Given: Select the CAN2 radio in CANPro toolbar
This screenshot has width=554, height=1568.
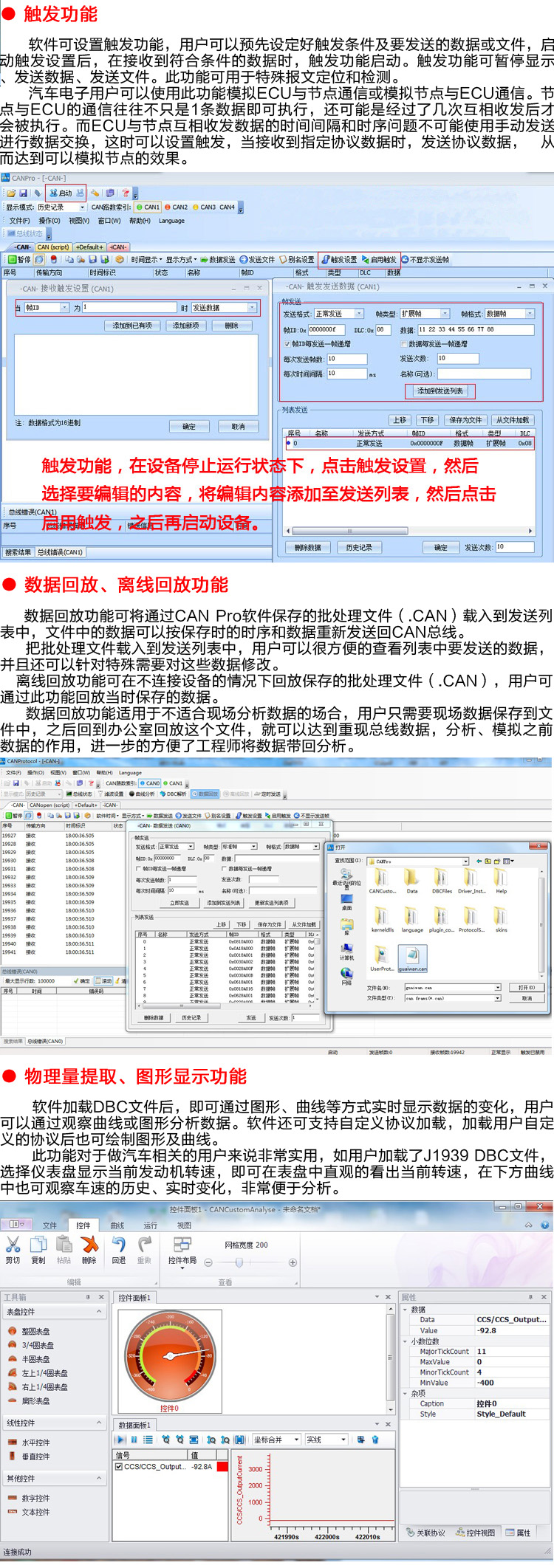Looking at the screenshot, I should (177, 207).
